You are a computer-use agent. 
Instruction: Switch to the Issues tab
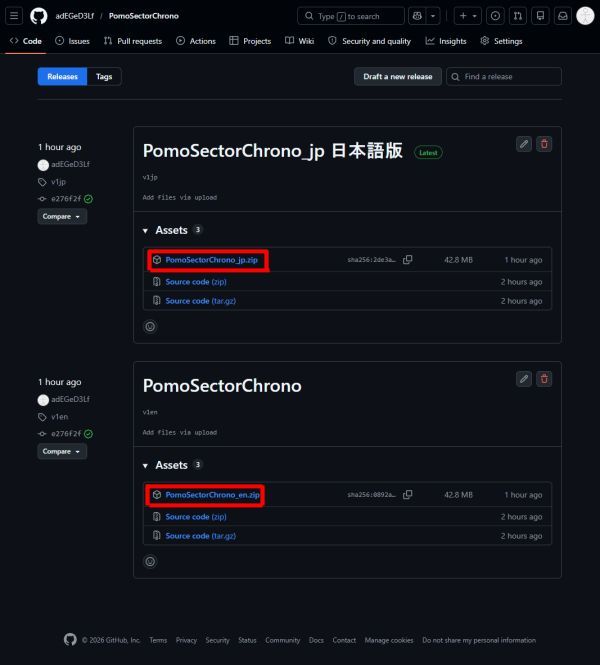(x=73, y=41)
